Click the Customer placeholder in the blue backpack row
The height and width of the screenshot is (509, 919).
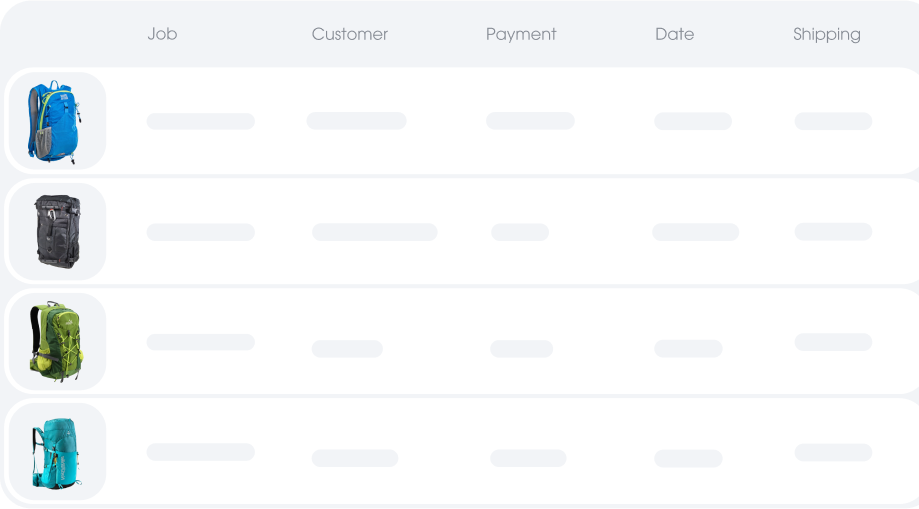(356, 121)
